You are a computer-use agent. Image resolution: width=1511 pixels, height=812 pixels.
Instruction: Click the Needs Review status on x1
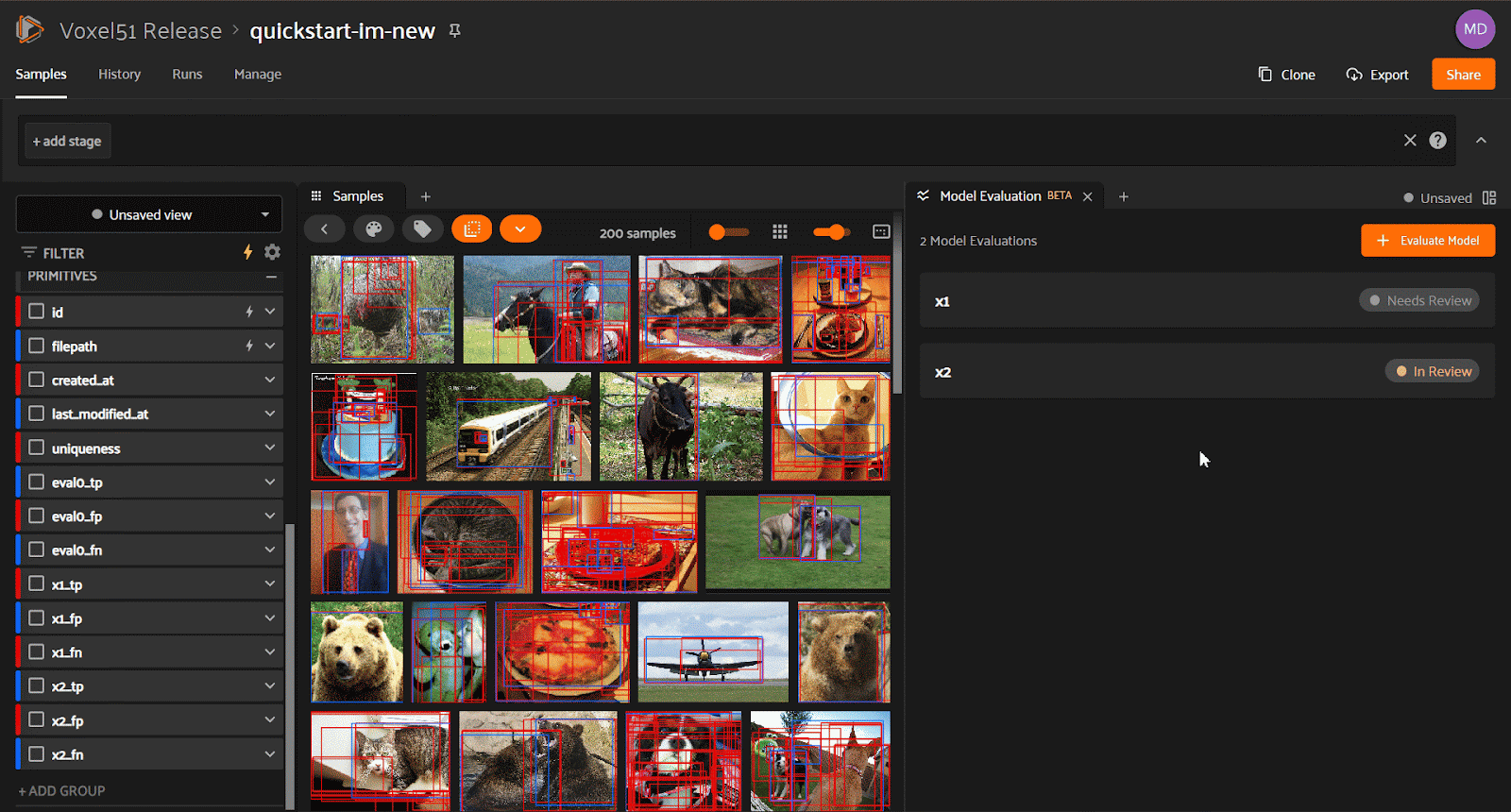click(1419, 300)
